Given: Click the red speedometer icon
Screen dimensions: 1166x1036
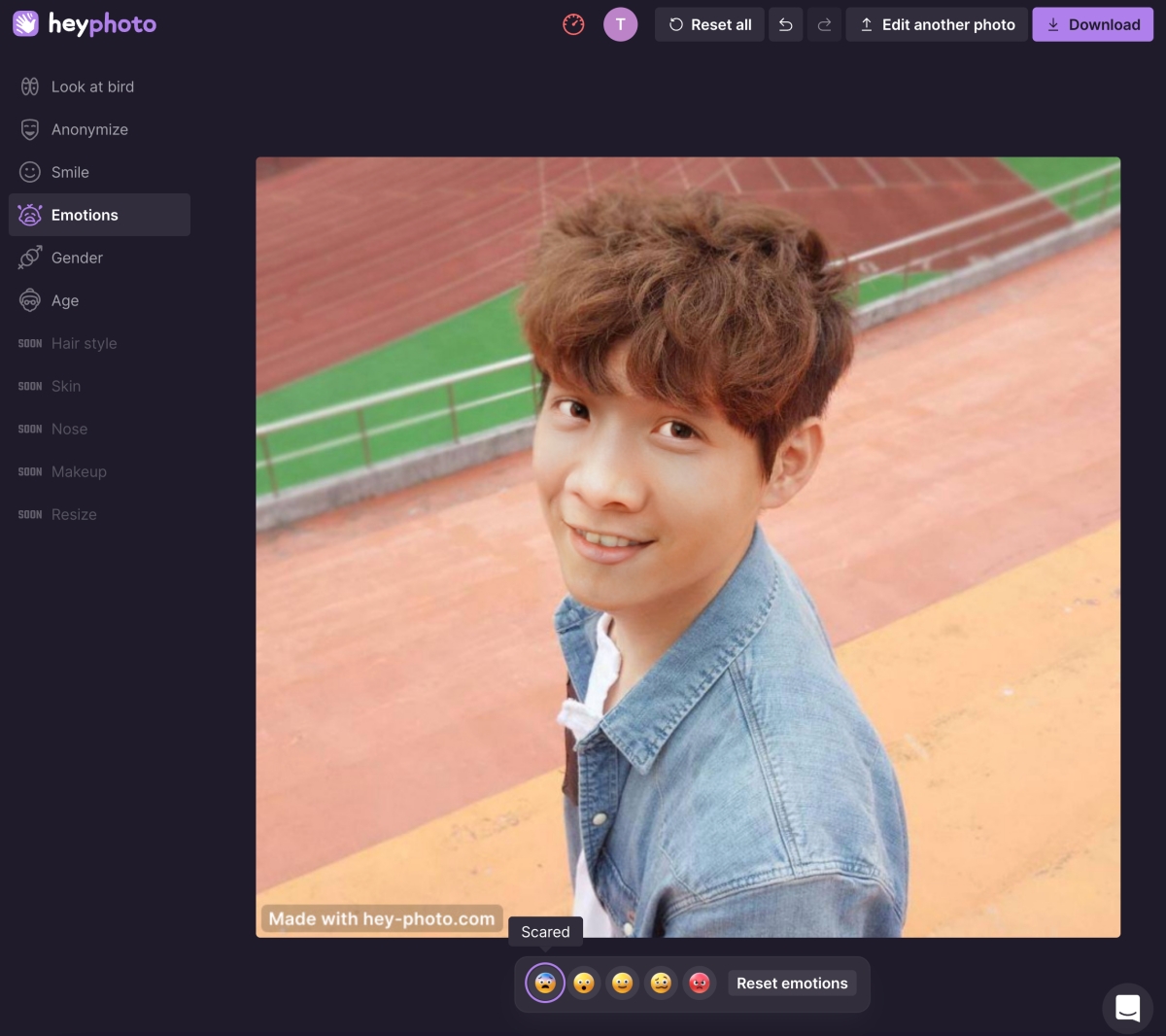Looking at the screenshot, I should (573, 24).
